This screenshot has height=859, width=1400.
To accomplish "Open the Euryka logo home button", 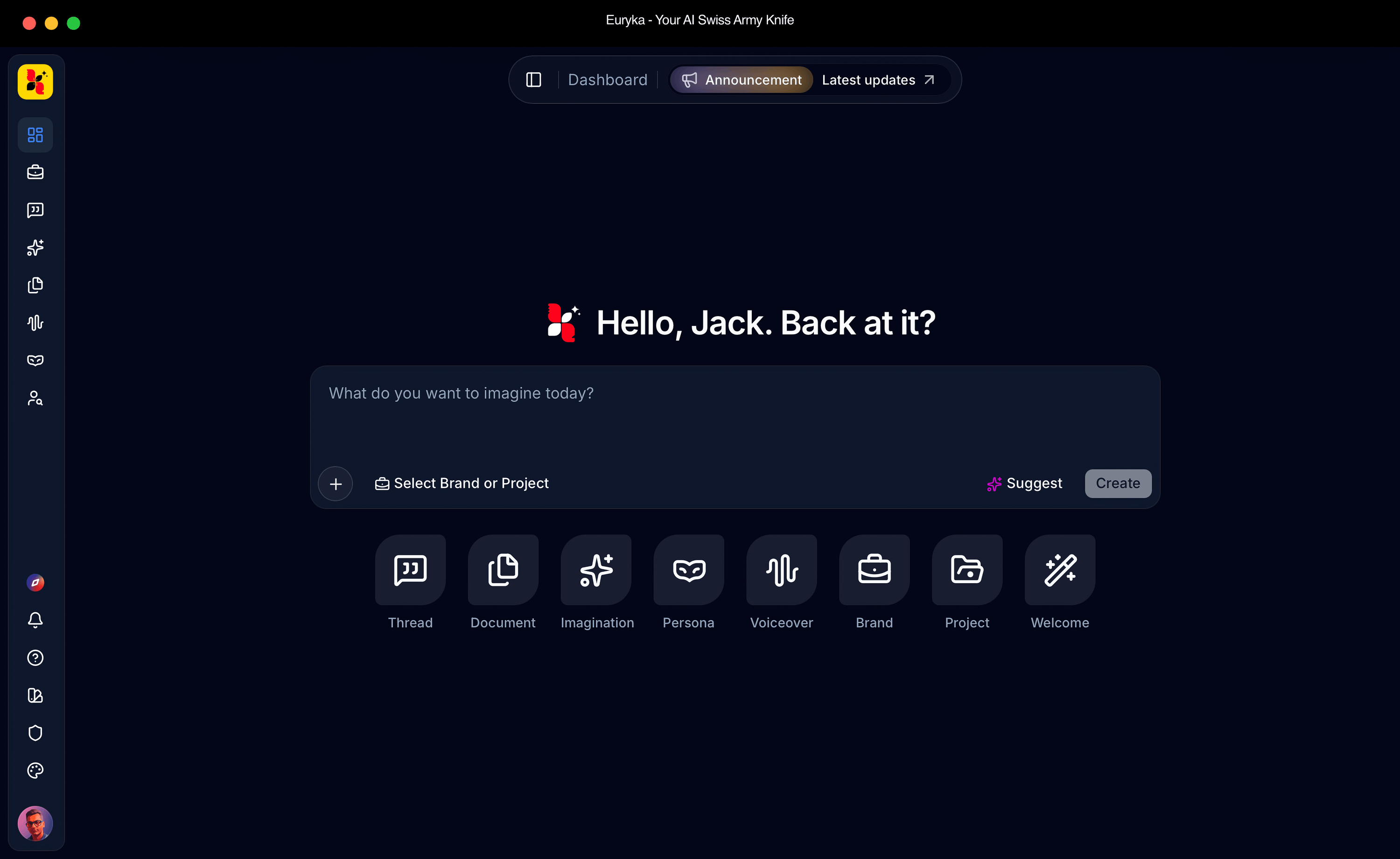I will point(35,82).
